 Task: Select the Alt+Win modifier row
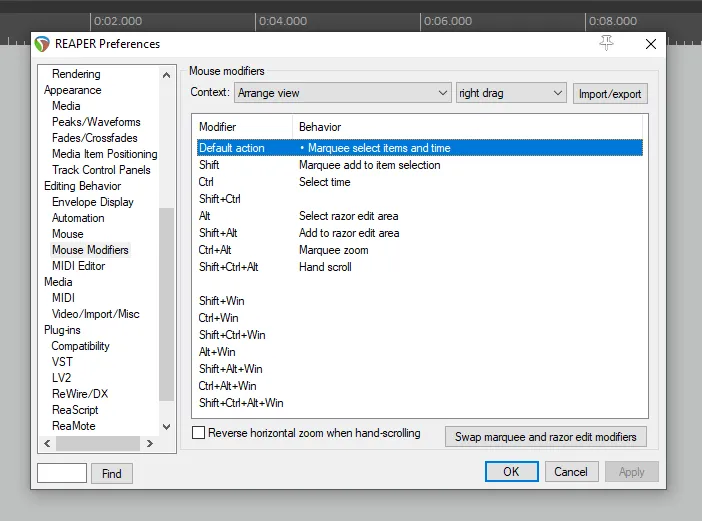coord(420,352)
